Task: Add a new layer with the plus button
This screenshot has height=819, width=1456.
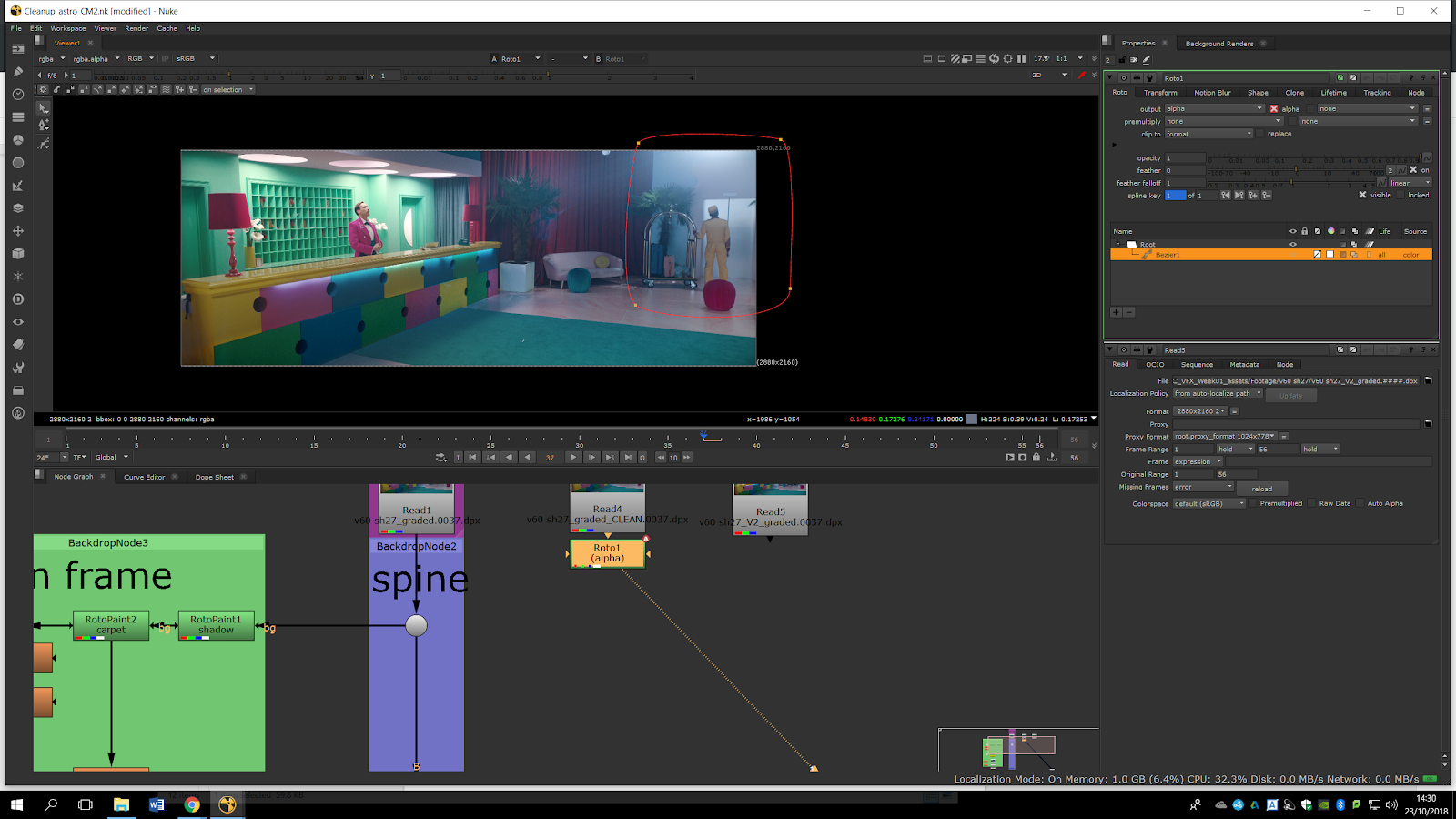Action: 1116,312
